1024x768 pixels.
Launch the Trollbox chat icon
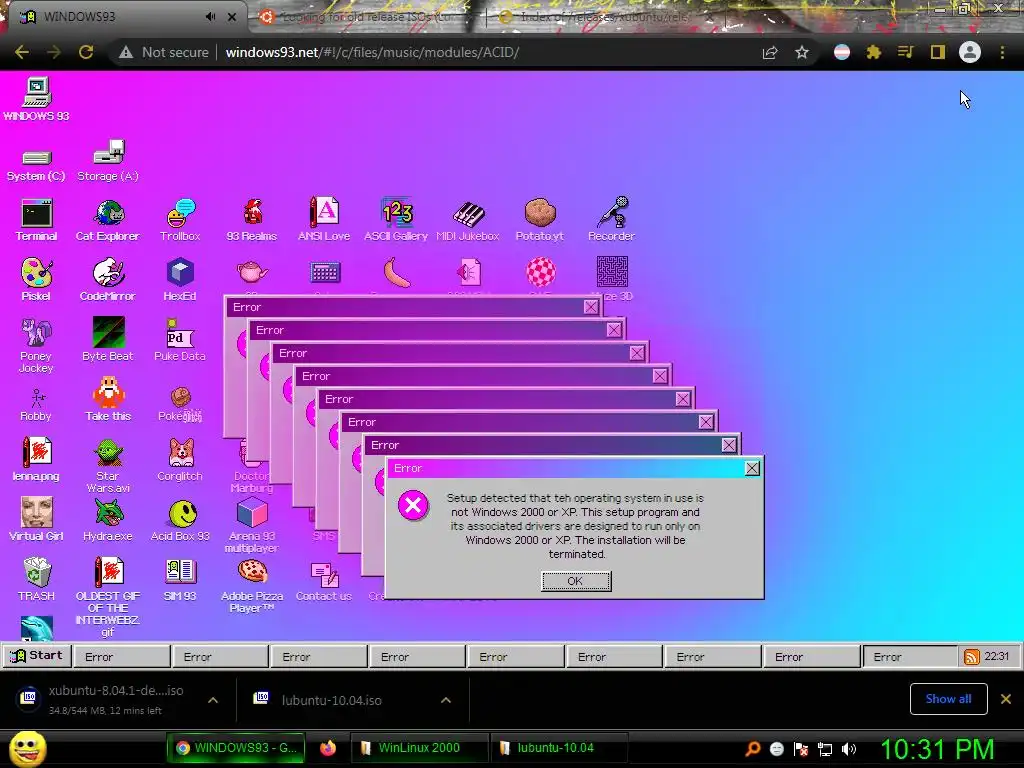click(180, 220)
